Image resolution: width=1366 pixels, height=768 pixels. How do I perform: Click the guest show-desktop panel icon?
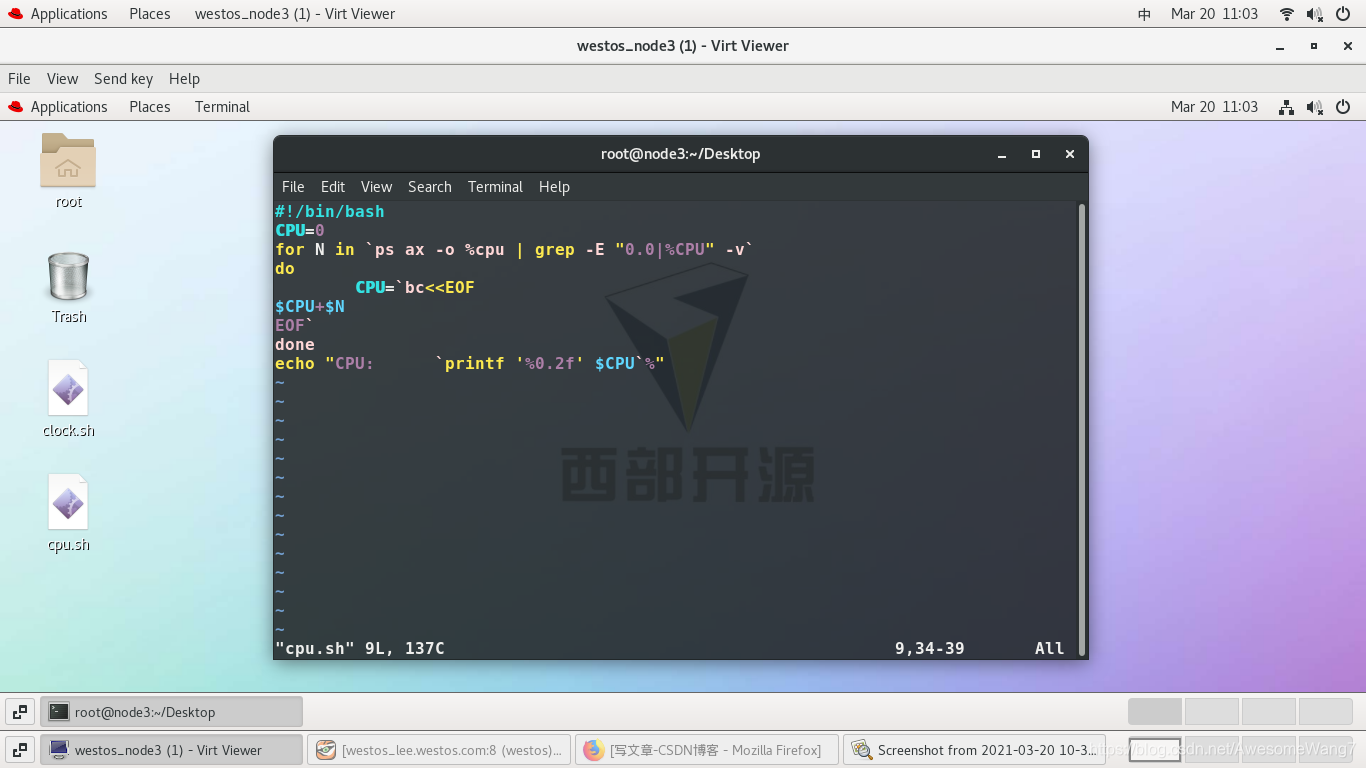coord(20,712)
